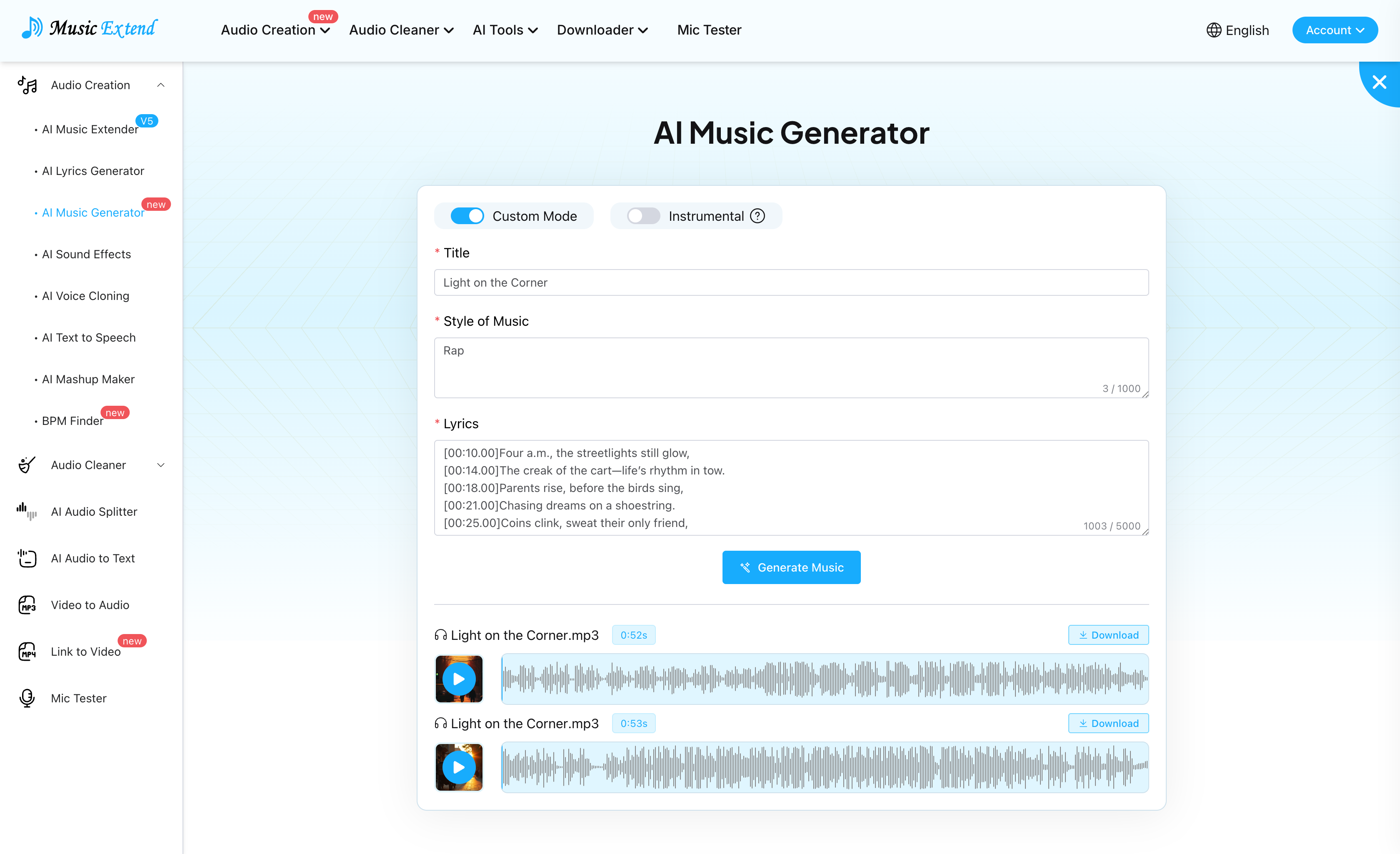Select AI Audio Splitter in the sidebar
This screenshot has width=1400, height=854.
point(94,512)
